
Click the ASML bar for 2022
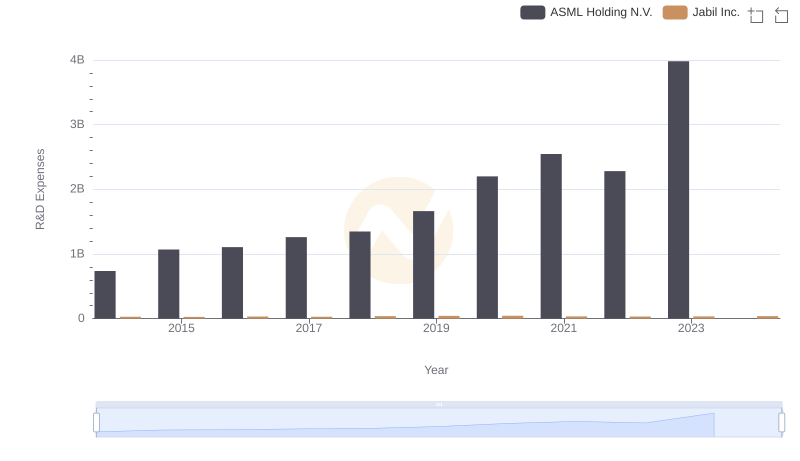[614, 245]
